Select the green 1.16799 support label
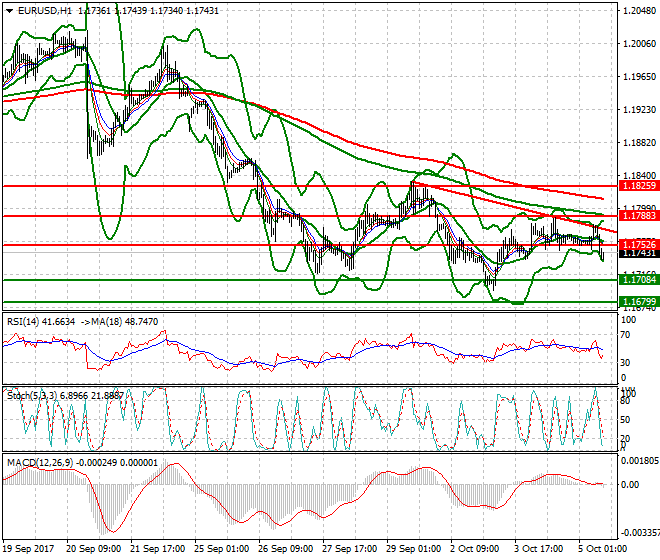Image resolution: width=660 pixels, height=560 pixels. click(x=638, y=301)
